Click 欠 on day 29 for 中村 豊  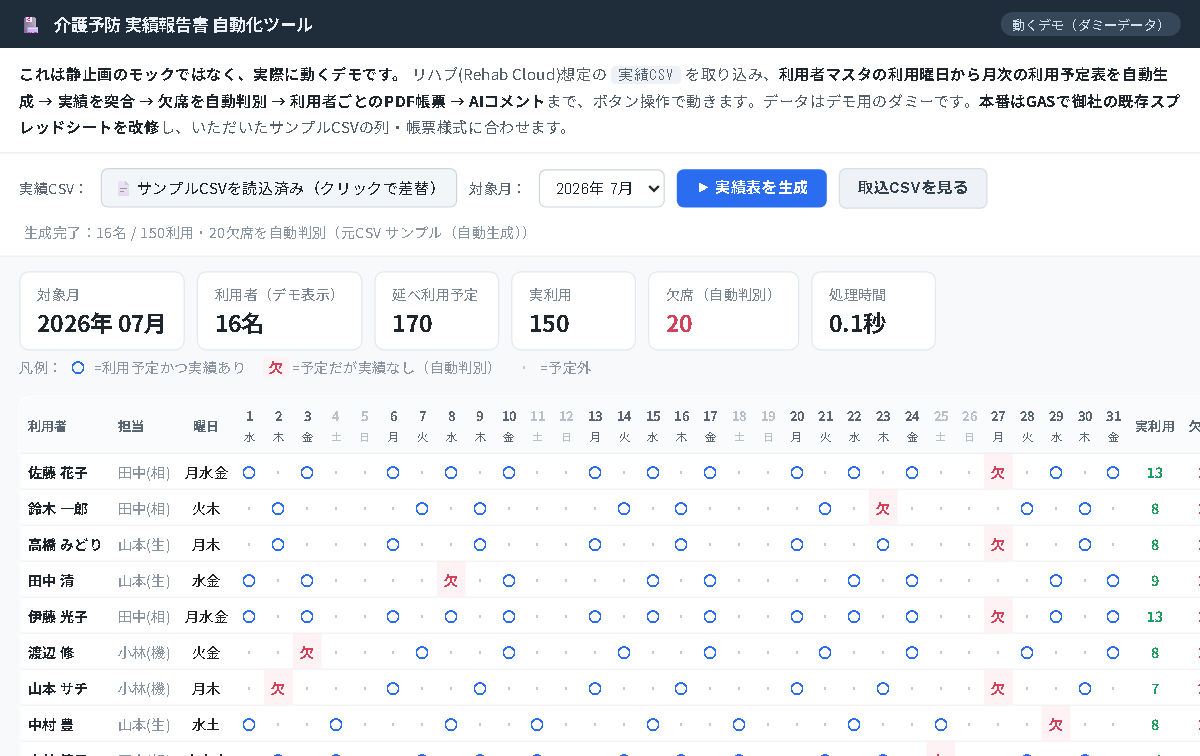[1056, 725]
